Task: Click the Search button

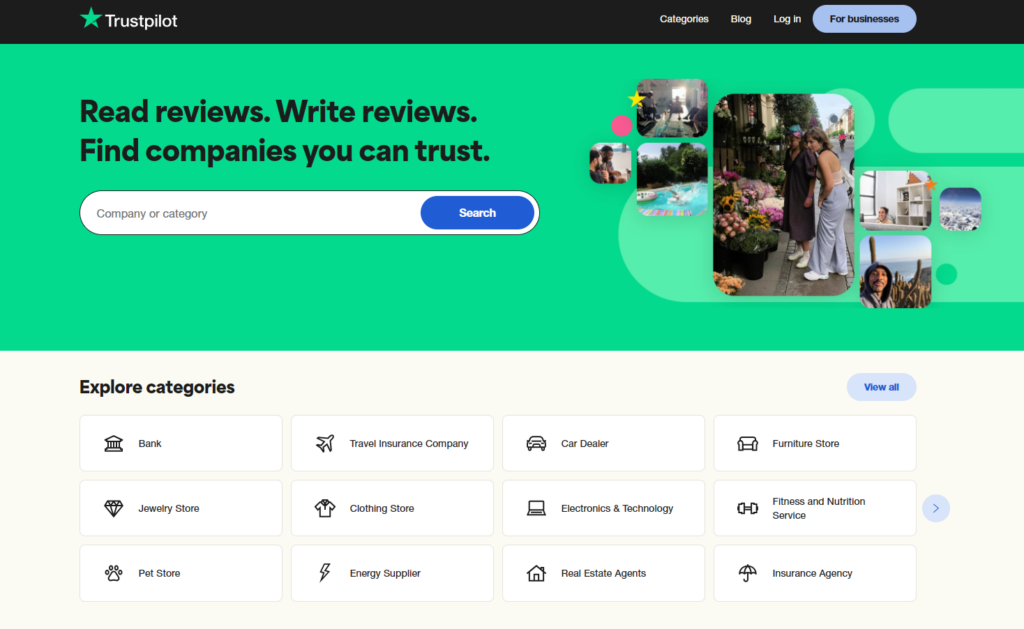Action: 477,212
